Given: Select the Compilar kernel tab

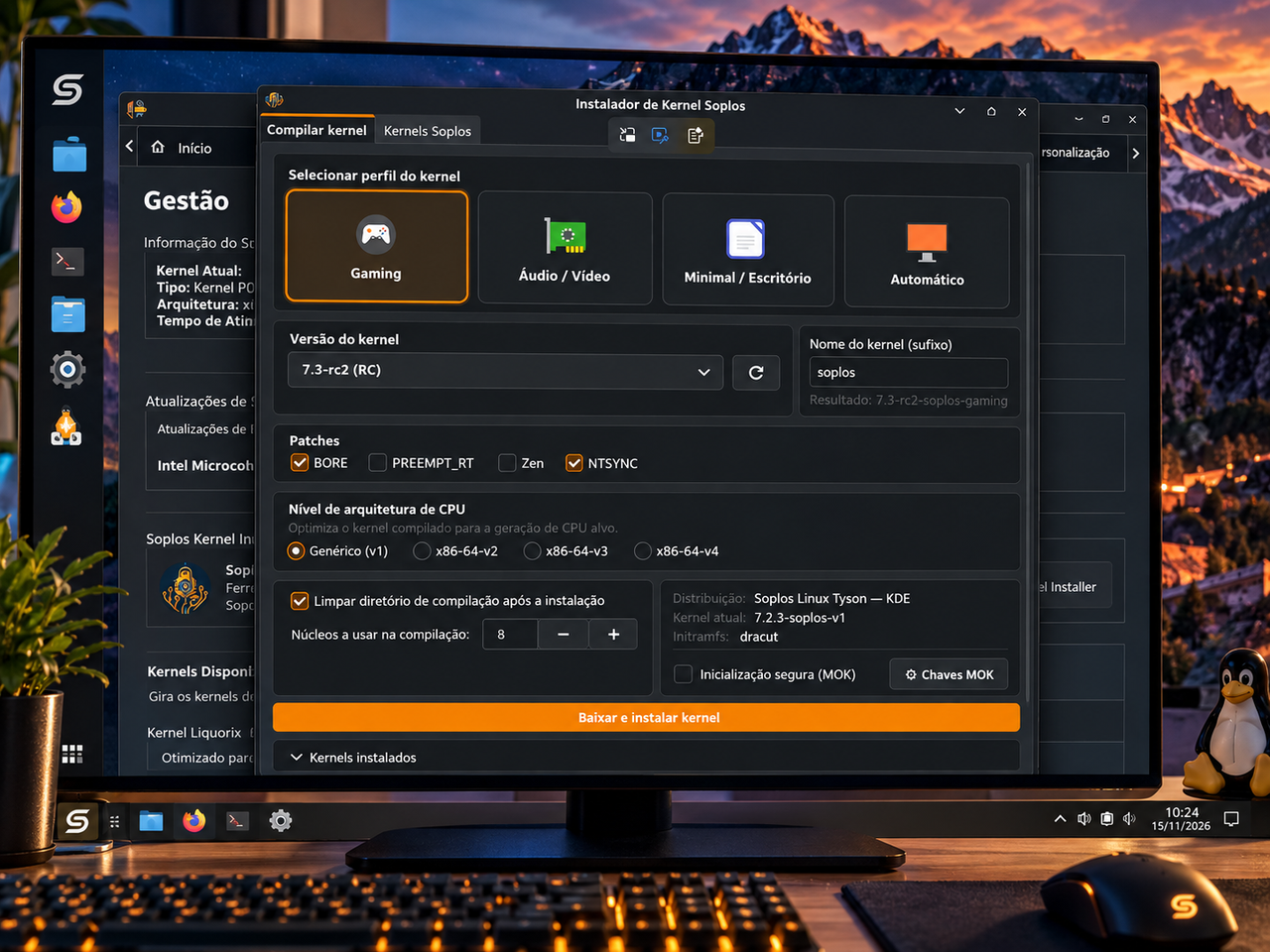Looking at the screenshot, I should 317,130.
